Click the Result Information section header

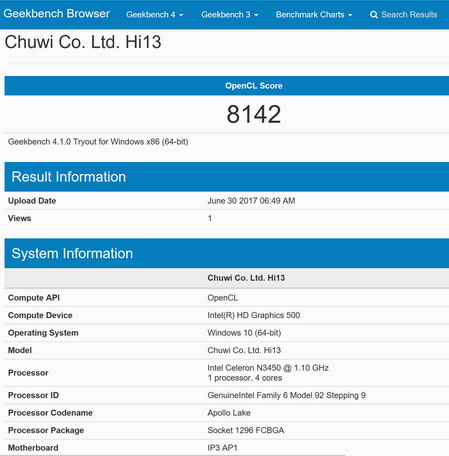point(227,177)
